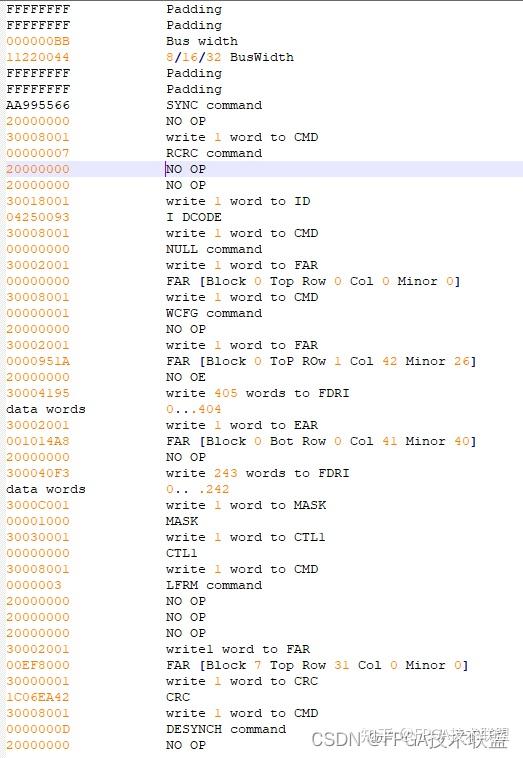The width and height of the screenshot is (523, 758).
Task: Select the 'I DCODE' label
Action: point(194,217)
